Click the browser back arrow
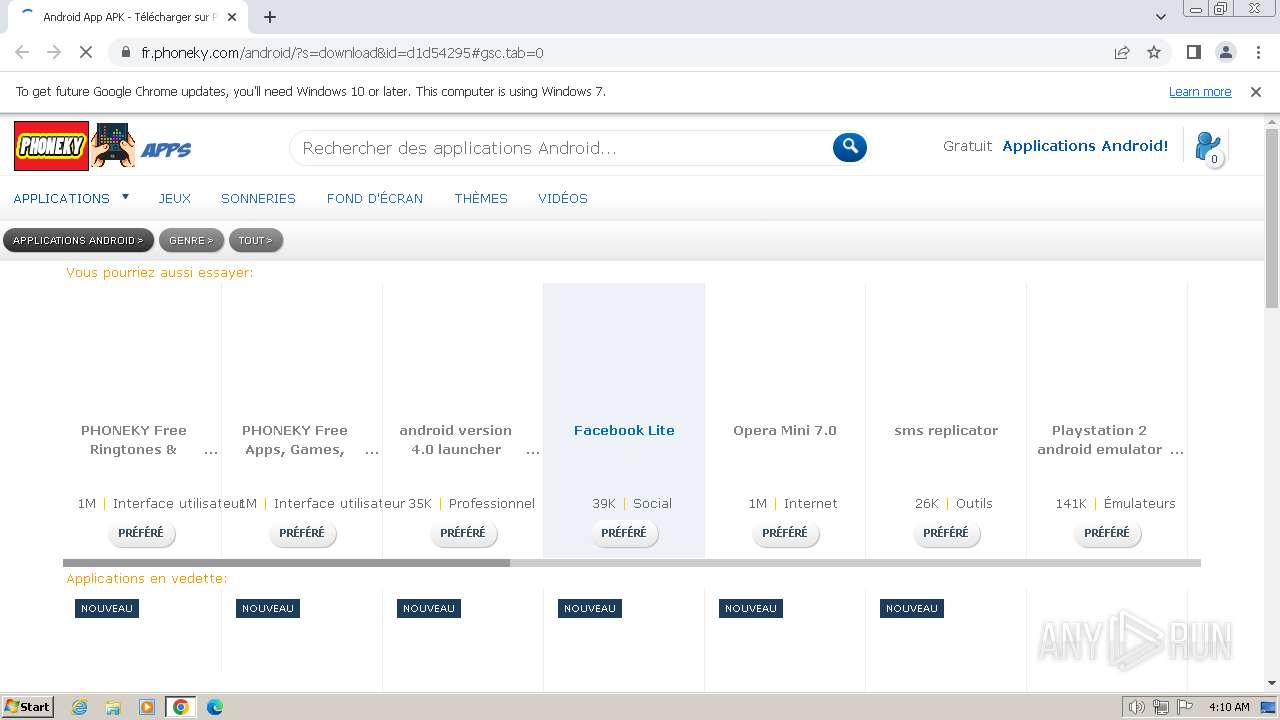 click(x=22, y=52)
